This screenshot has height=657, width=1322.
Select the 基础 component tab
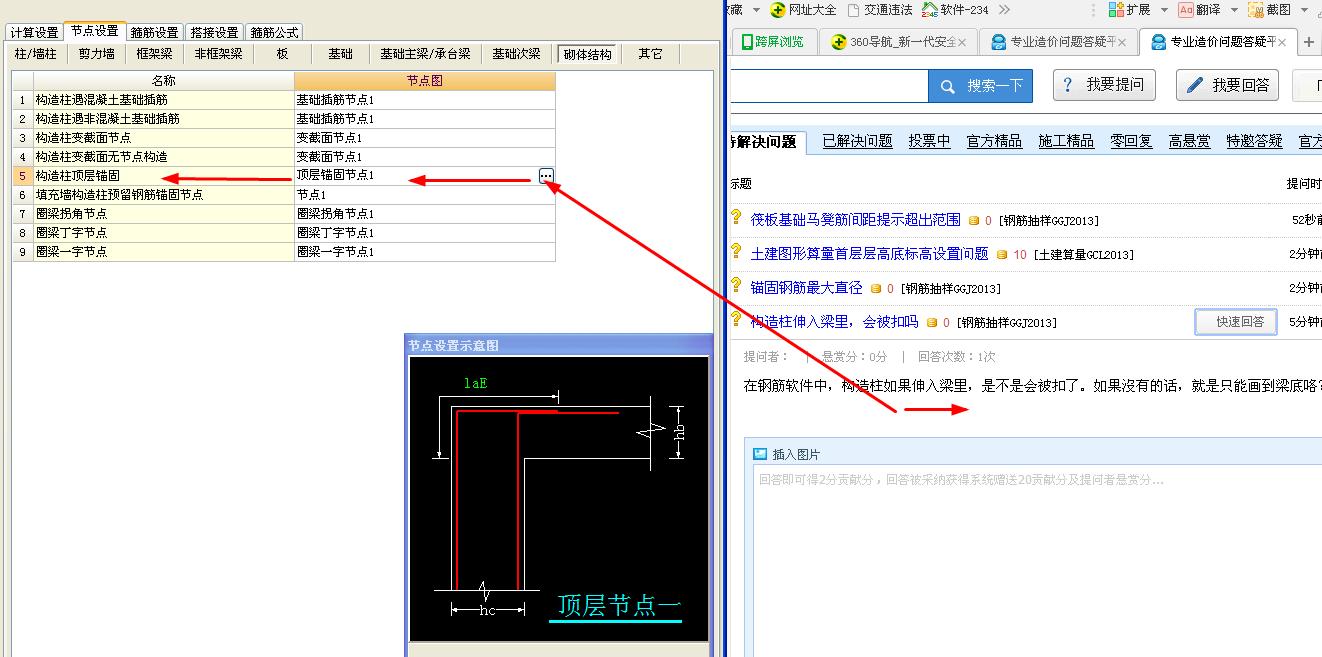tap(340, 54)
